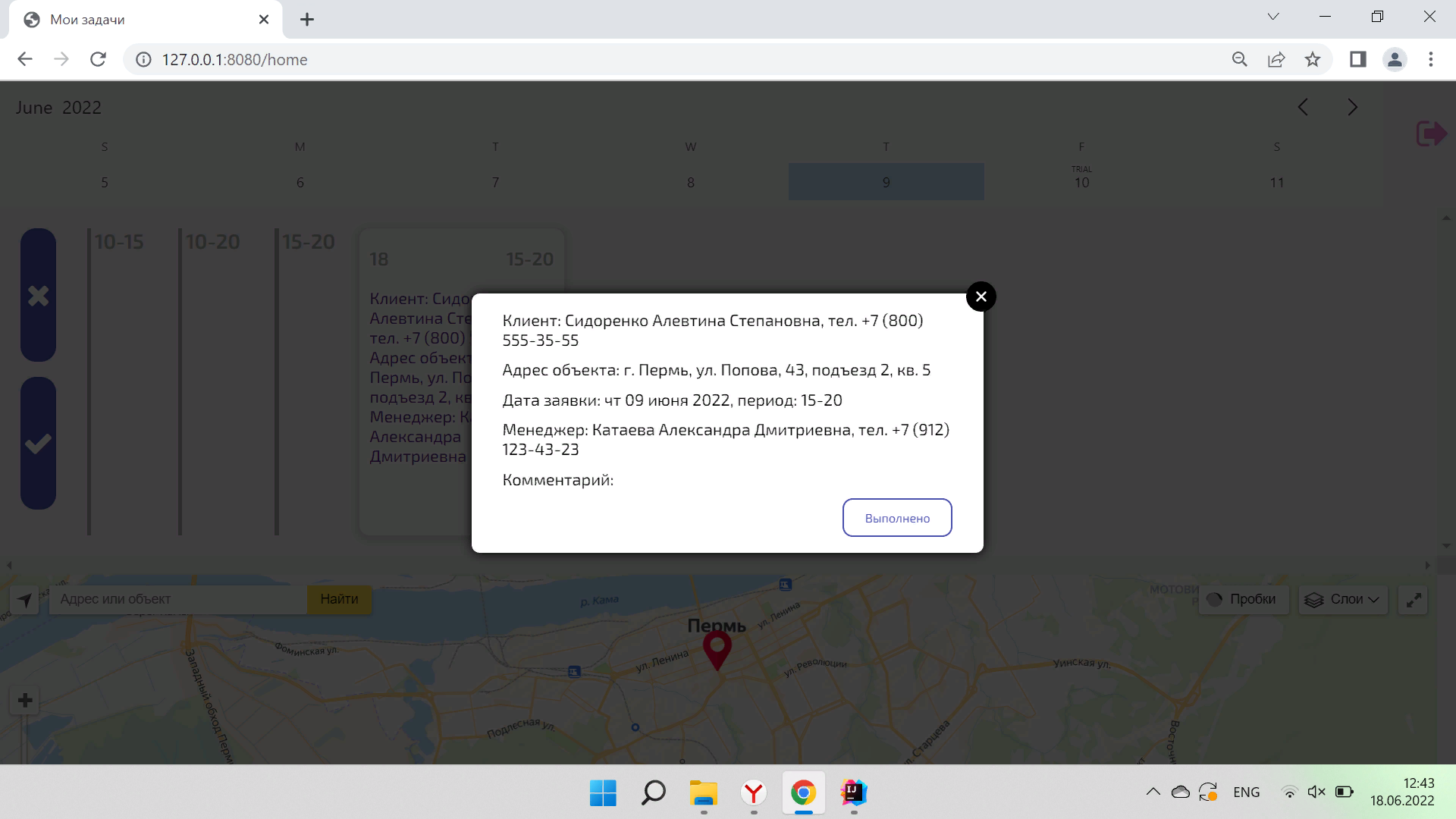This screenshot has width=1456, height=819.
Task: Open File Explorer from the taskbar
Action: click(703, 793)
